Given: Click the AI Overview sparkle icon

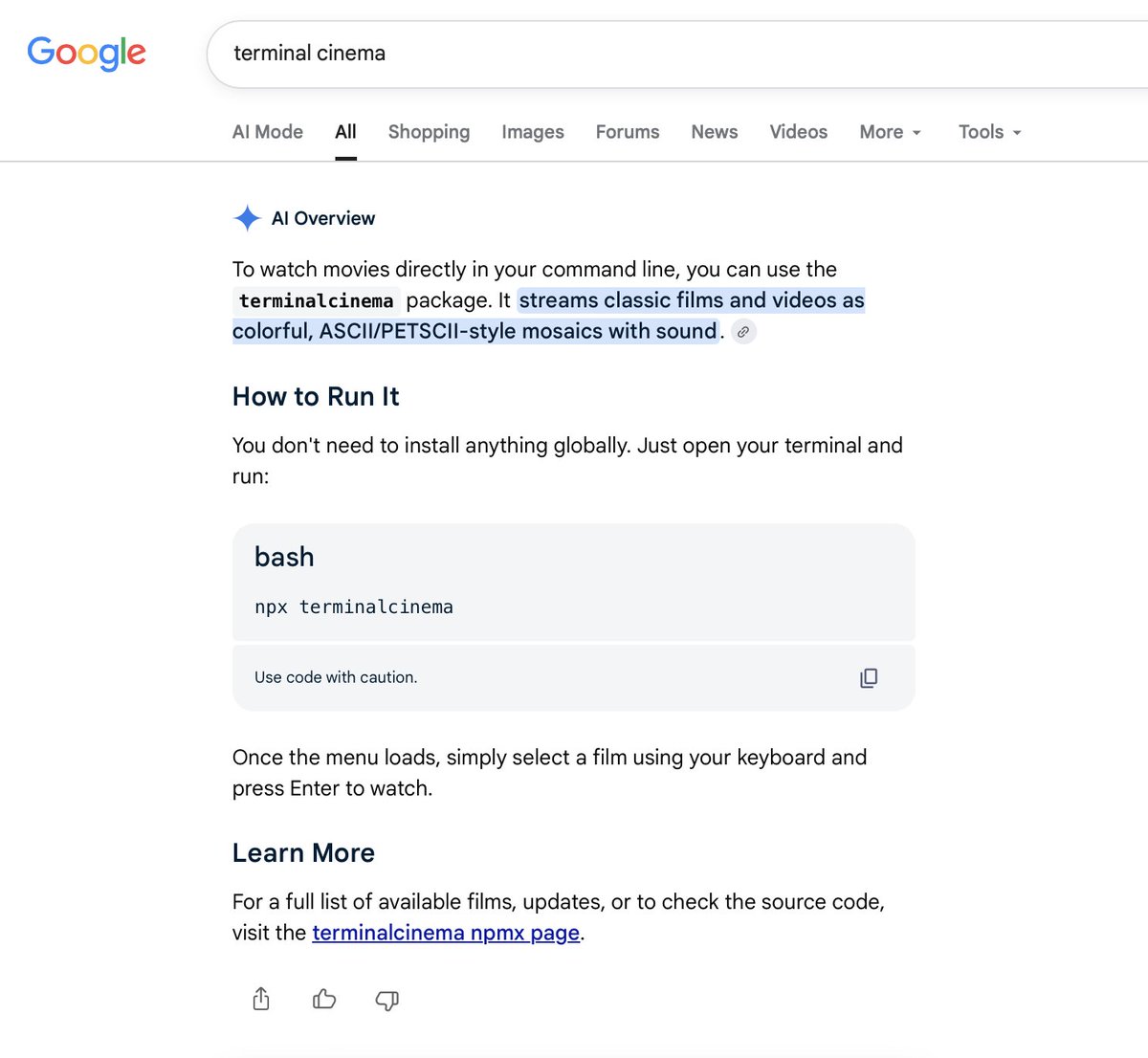Looking at the screenshot, I should click(247, 218).
